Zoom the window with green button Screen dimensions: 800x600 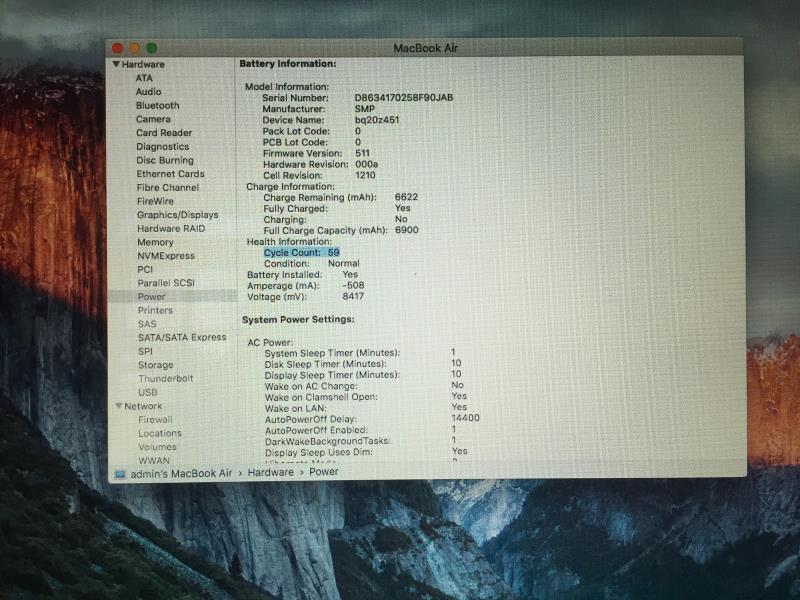[x=152, y=48]
